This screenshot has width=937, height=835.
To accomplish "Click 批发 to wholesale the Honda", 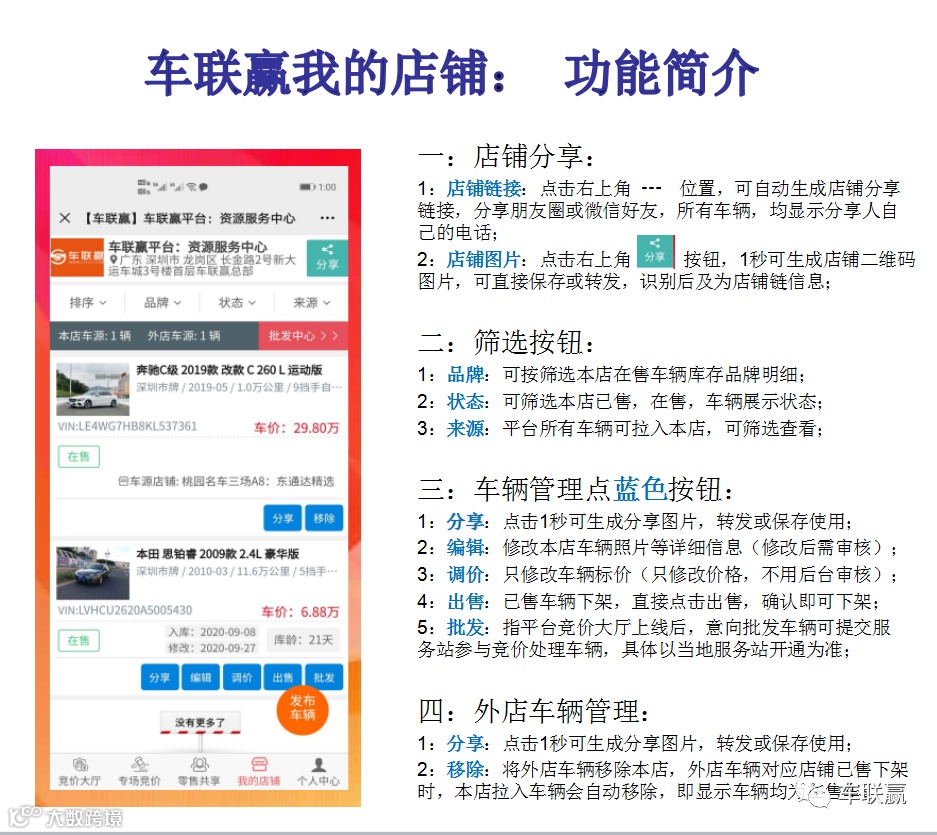I will click(x=324, y=677).
